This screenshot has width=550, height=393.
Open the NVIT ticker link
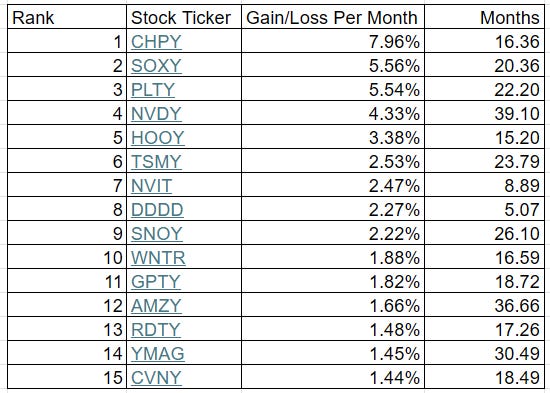152,185
